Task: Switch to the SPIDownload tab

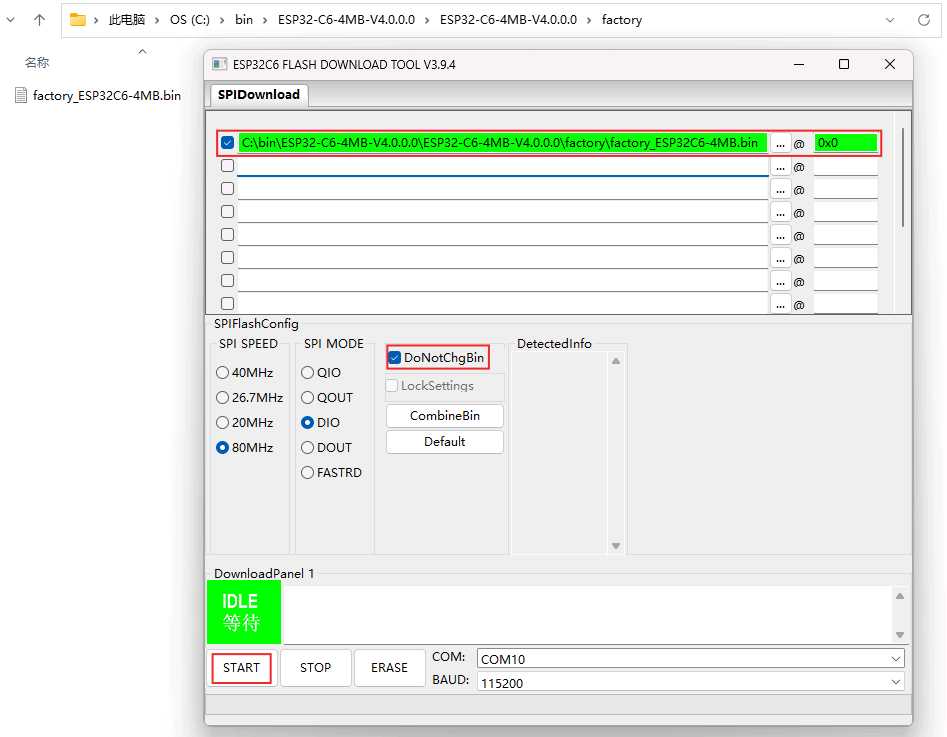Action: pos(258,94)
